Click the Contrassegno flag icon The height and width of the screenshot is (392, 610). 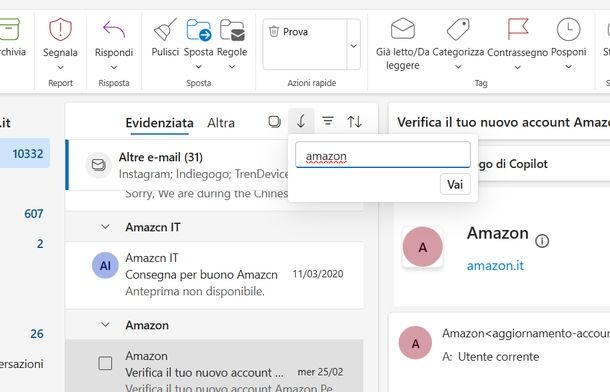[x=517, y=29]
